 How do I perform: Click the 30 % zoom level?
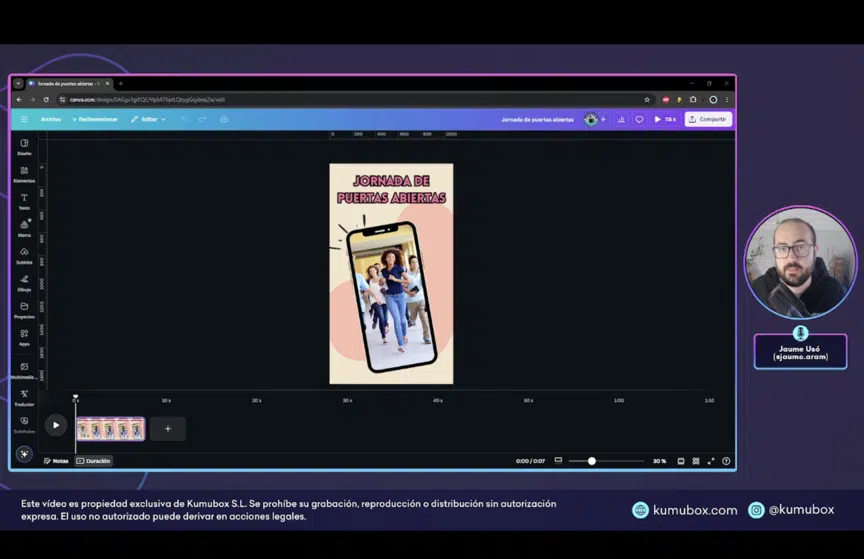[660, 461]
